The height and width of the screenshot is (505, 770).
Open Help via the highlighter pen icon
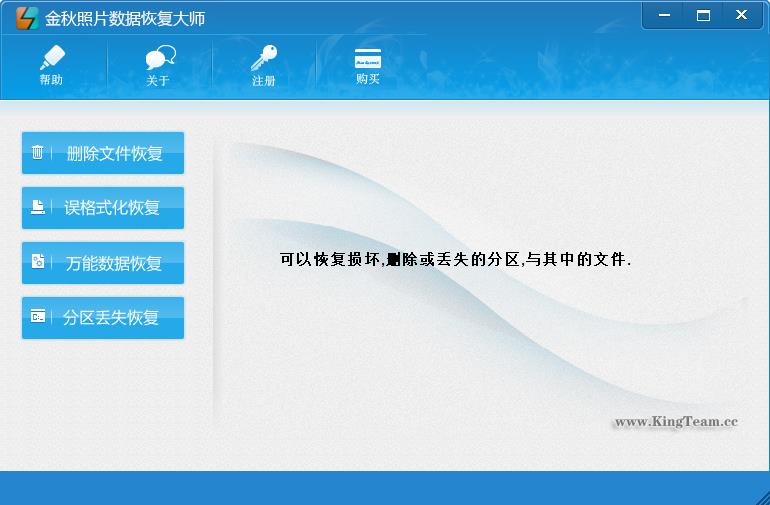pos(51,58)
